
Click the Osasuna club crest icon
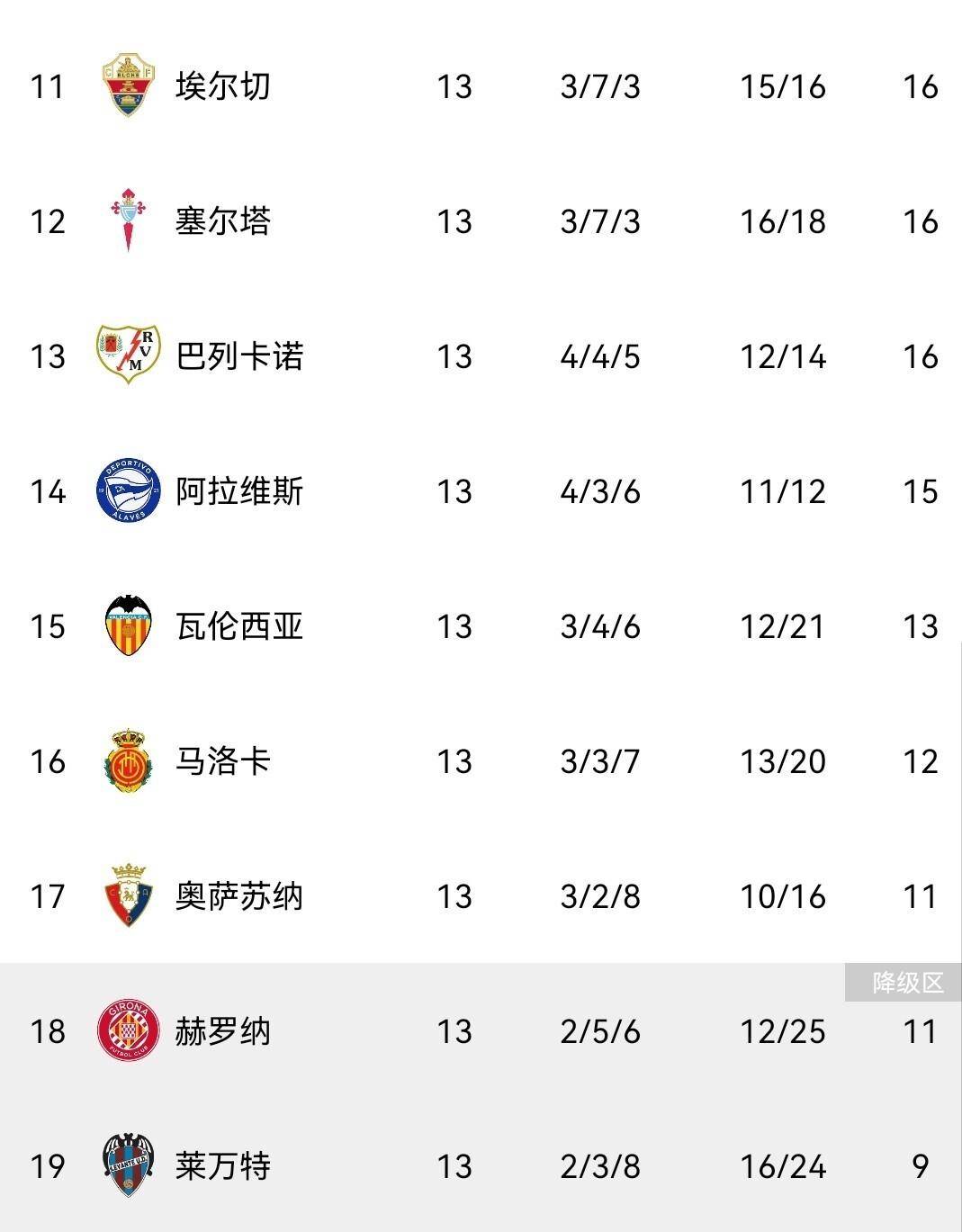coord(128,896)
